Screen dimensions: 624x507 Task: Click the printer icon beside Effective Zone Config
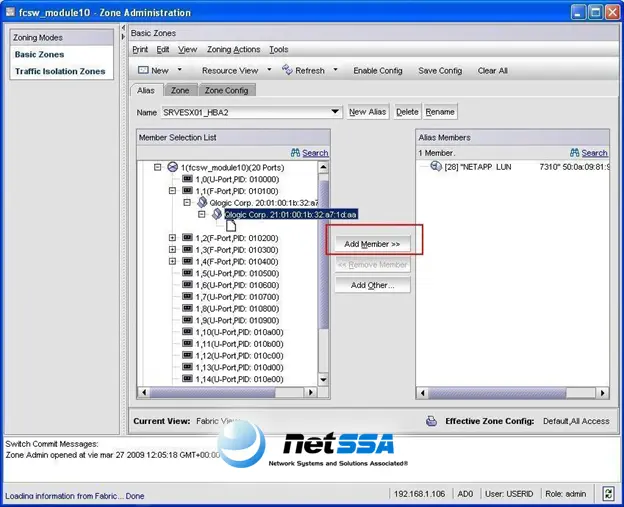click(431, 421)
